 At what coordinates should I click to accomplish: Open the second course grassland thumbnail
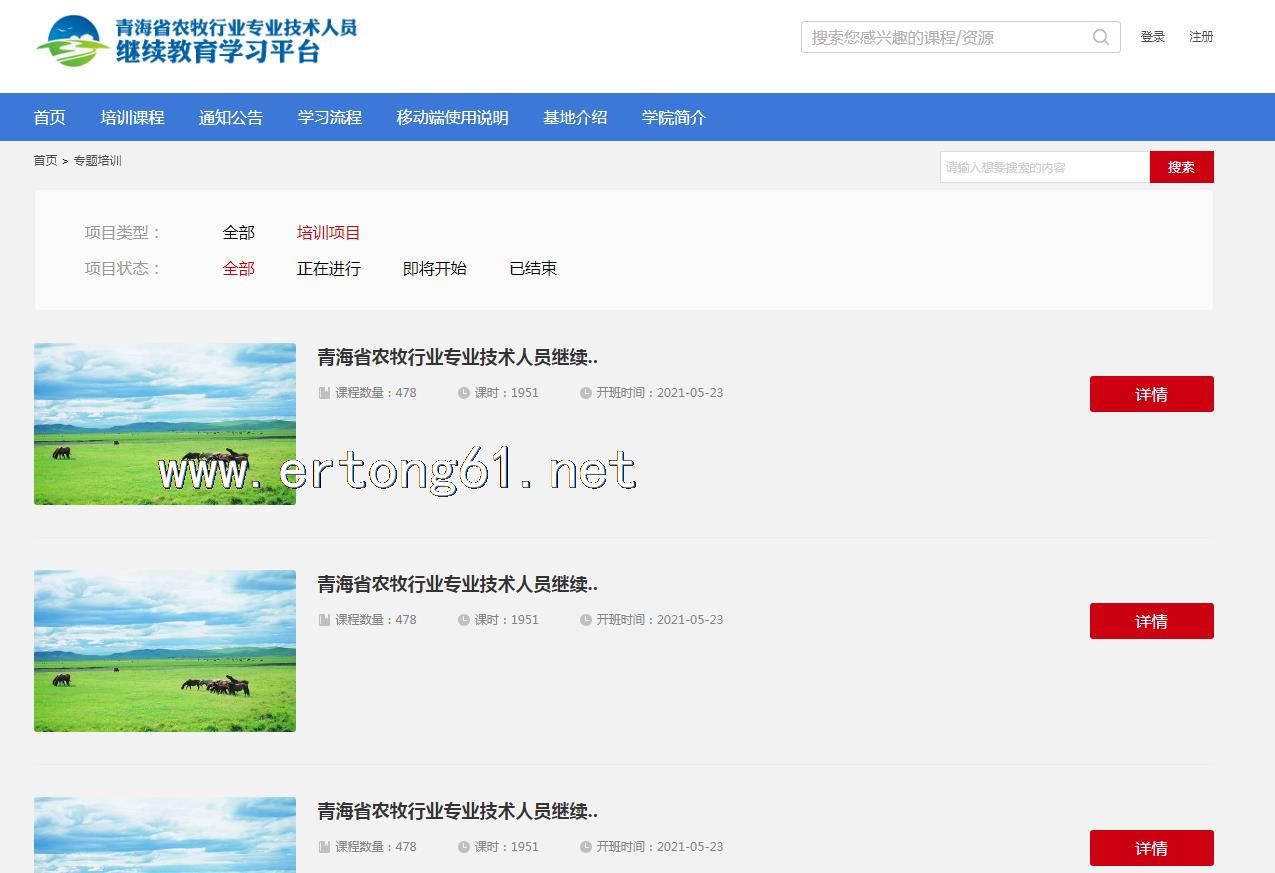[165, 651]
